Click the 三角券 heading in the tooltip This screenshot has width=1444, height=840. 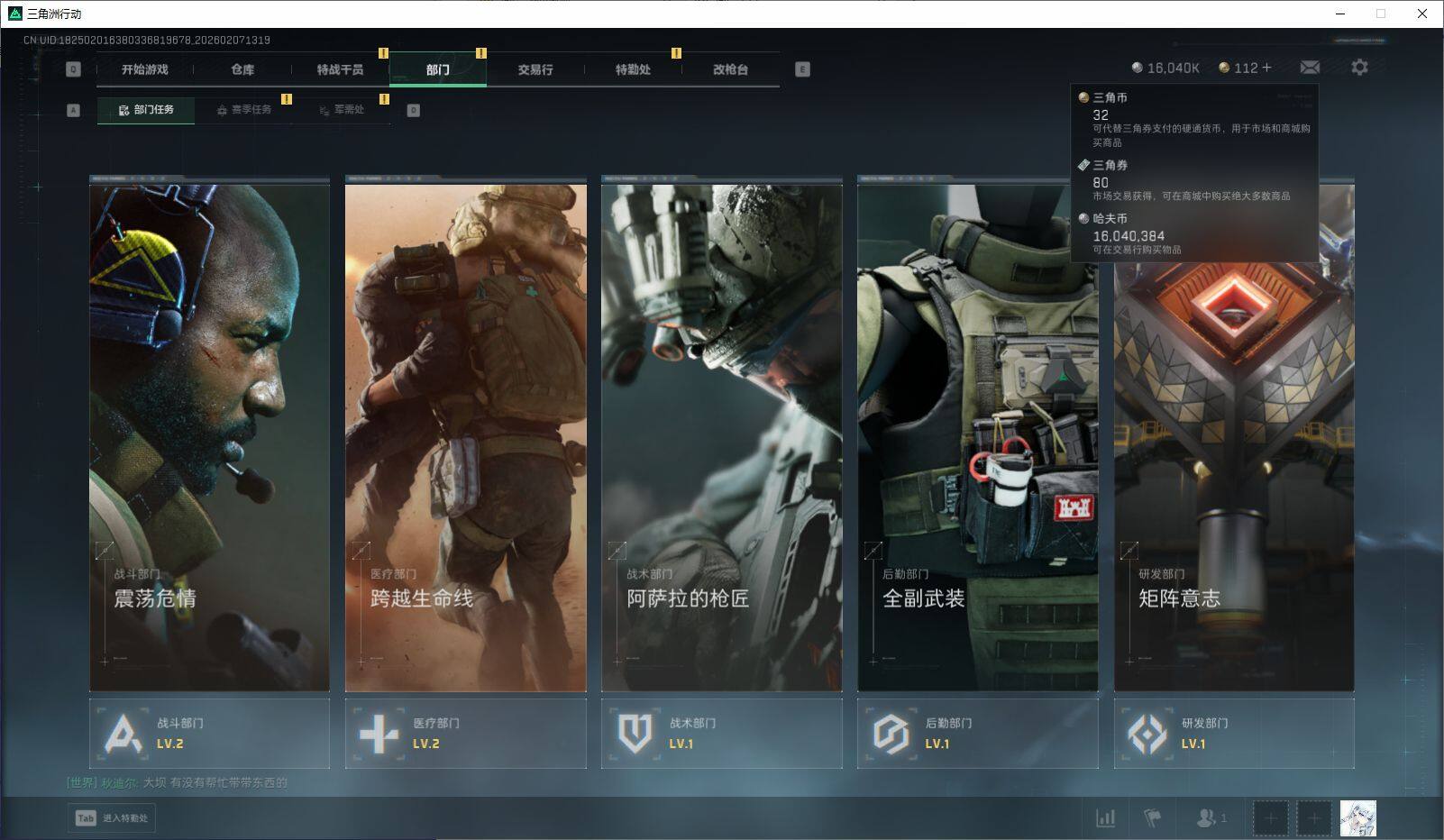pos(1110,165)
